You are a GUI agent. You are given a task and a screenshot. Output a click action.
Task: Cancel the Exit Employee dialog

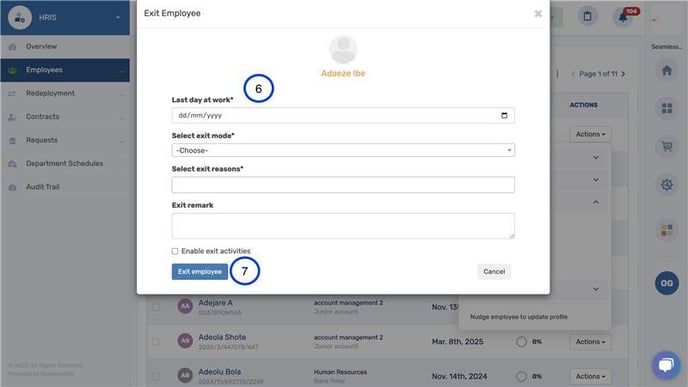point(494,272)
